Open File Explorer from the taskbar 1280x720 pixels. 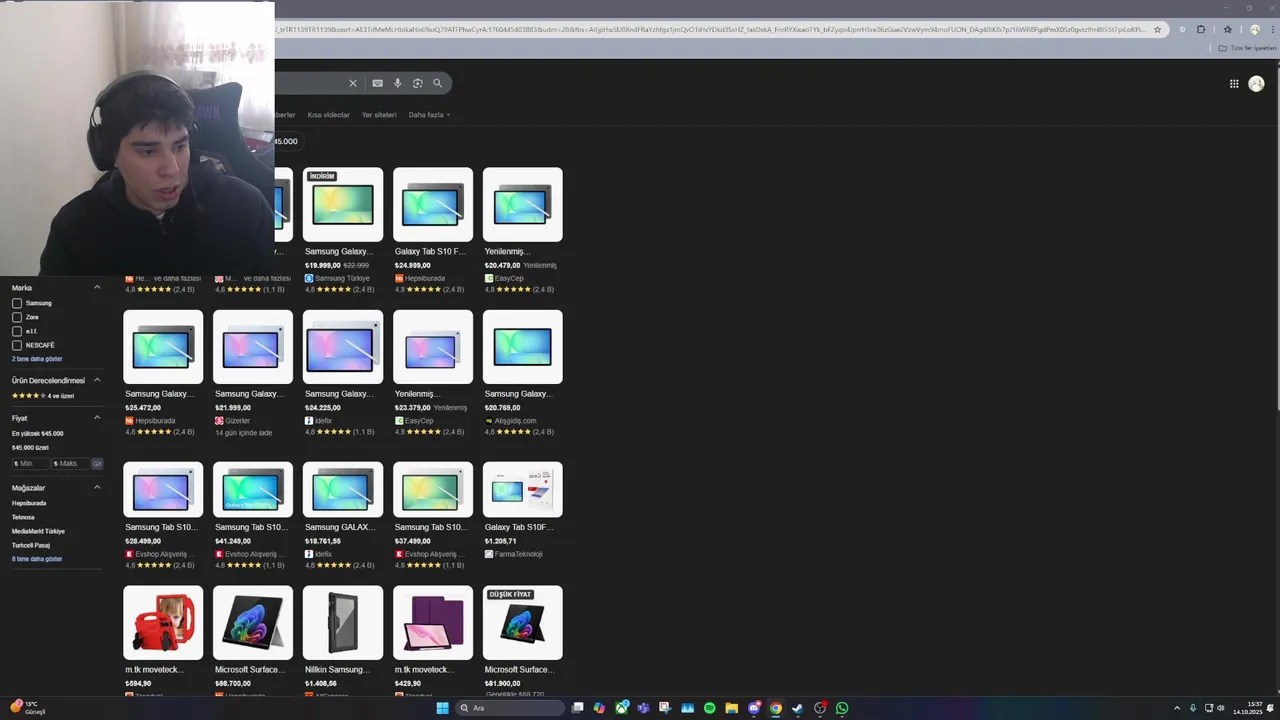point(731,708)
